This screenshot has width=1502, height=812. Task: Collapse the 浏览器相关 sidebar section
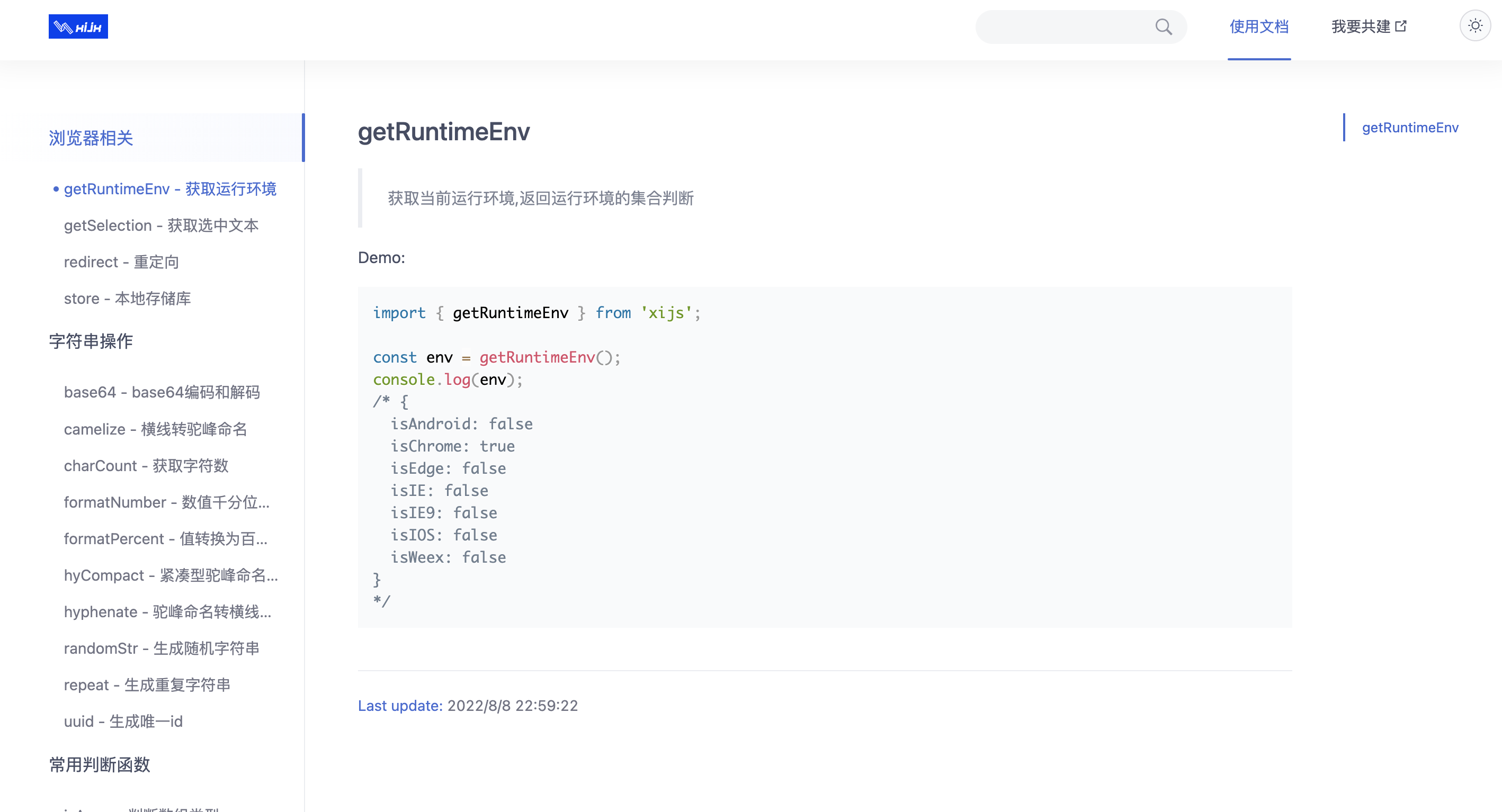pos(92,138)
